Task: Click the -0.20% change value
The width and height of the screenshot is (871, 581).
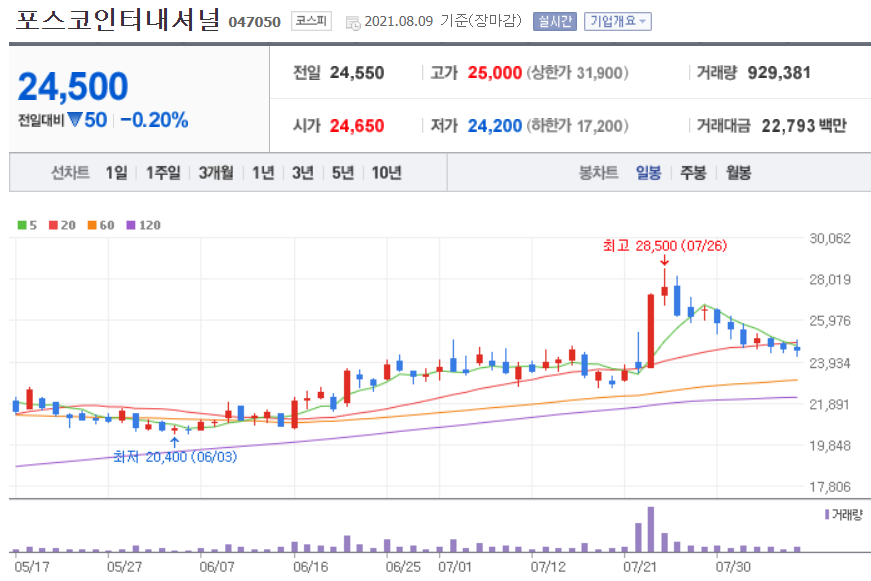Action: click(154, 120)
